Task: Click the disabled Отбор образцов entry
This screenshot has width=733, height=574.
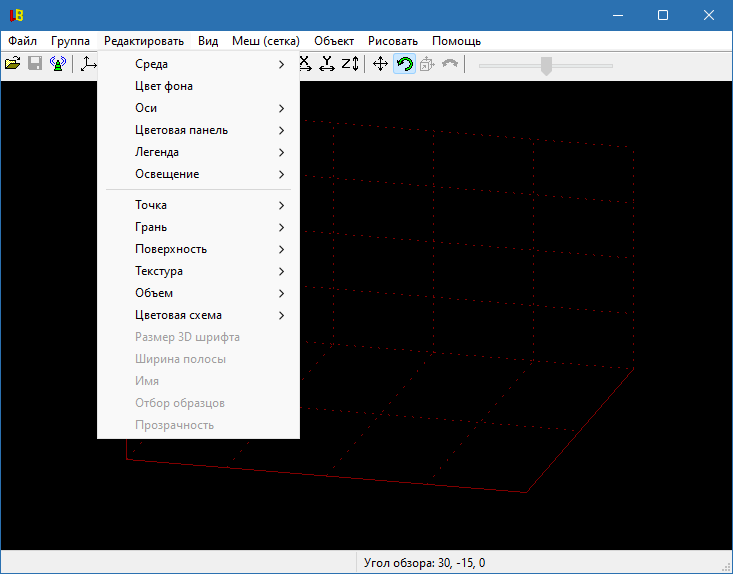Action: pos(199,403)
